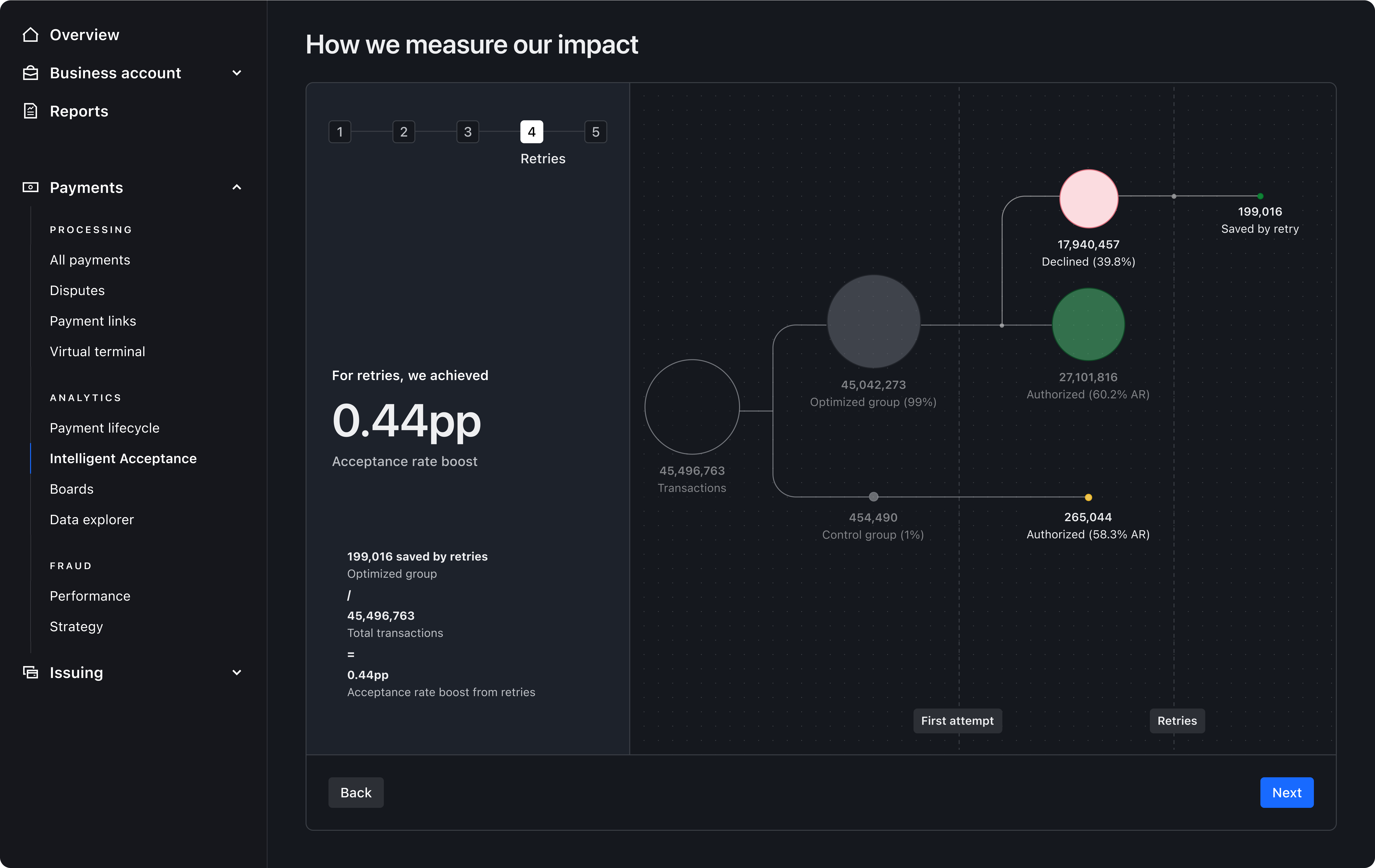The width and height of the screenshot is (1375, 868).
Task: Click the 'How we measure our impact' heading
Action: coord(472,45)
